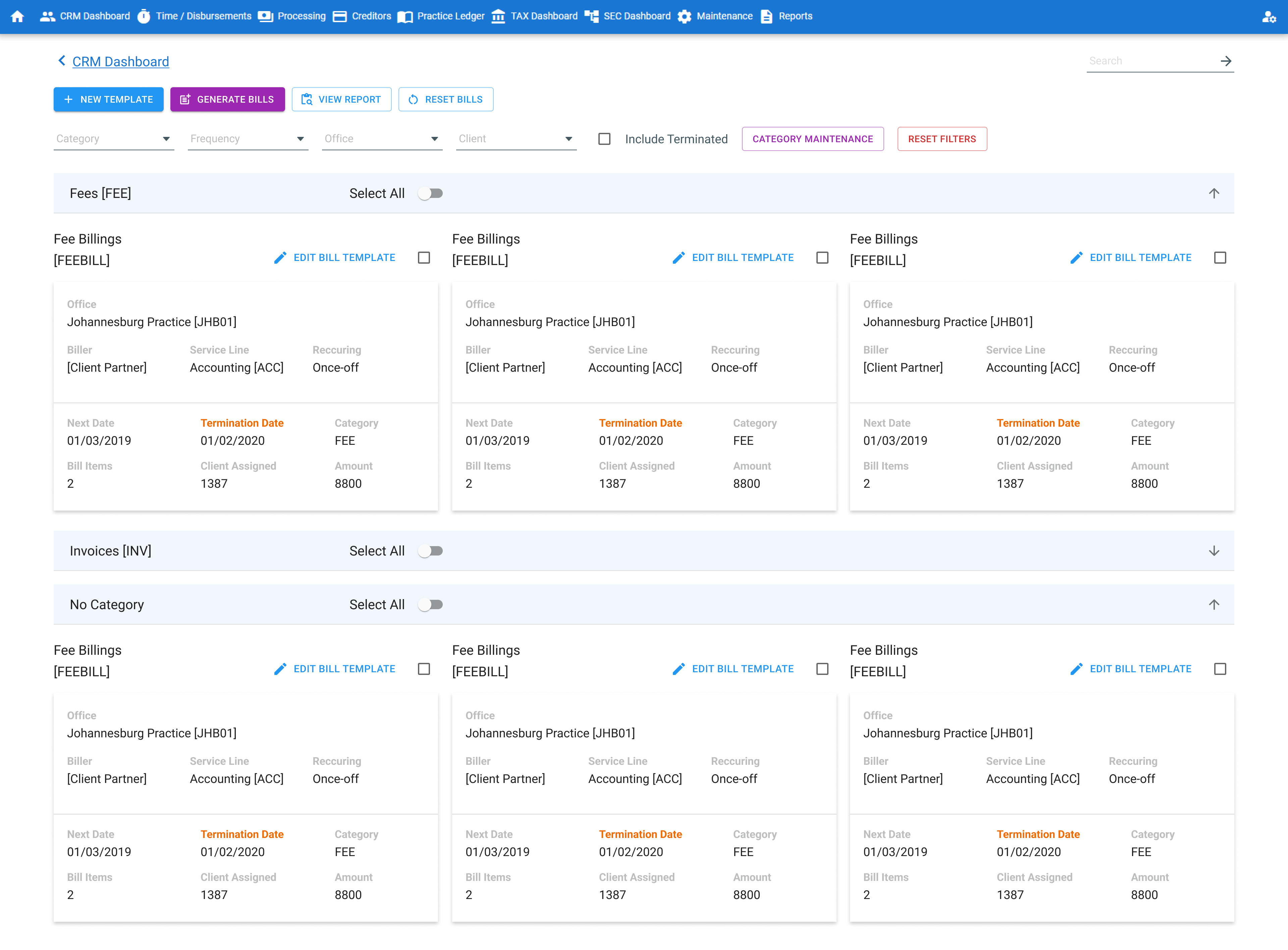
Task: Click the Processing icon in the navbar
Action: pyautogui.click(x=265, y=17)
